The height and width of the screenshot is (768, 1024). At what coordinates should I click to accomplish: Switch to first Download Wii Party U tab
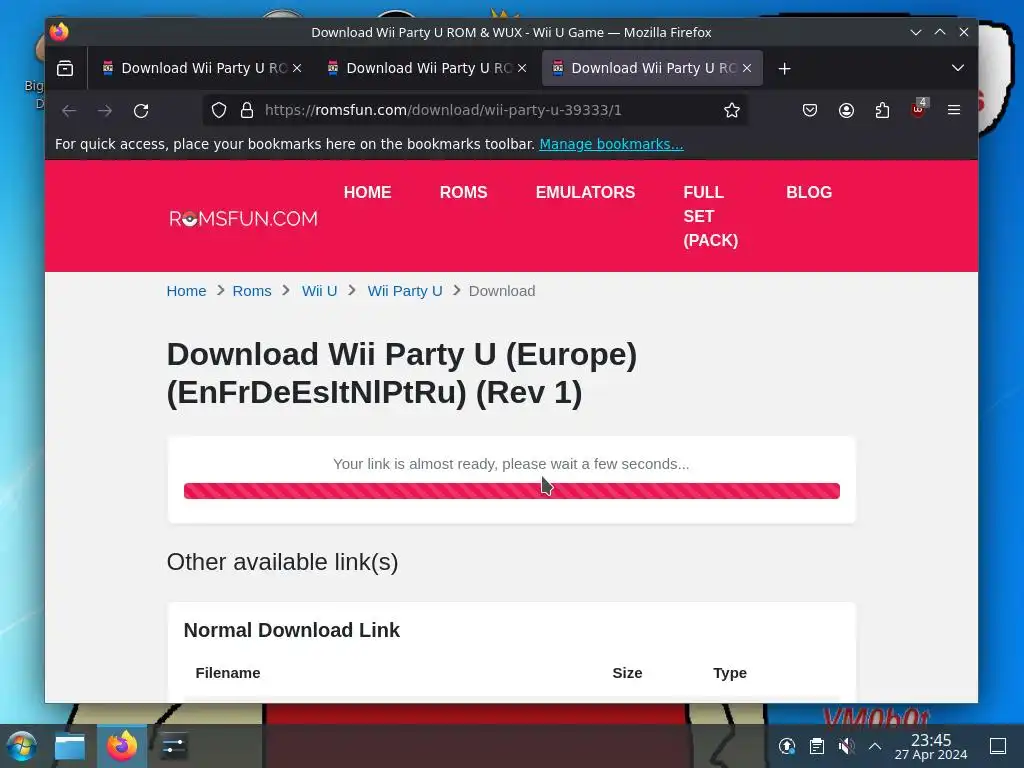coord(202,68)
